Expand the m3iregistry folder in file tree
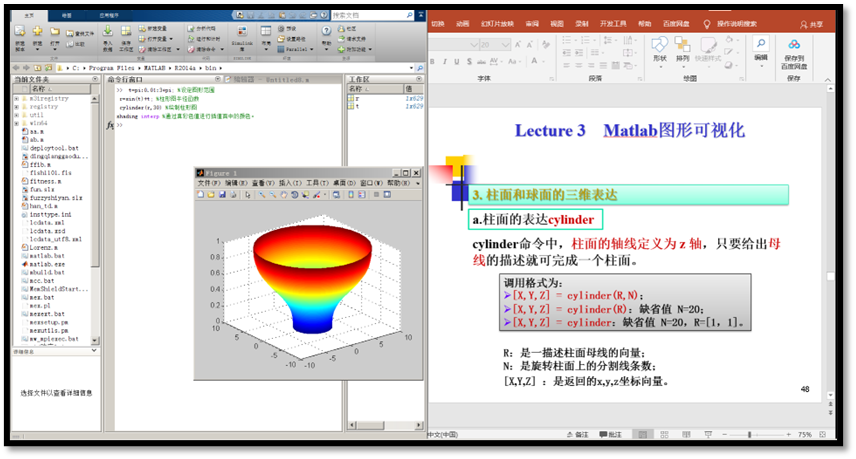The image size is (856, 459). 15,99
